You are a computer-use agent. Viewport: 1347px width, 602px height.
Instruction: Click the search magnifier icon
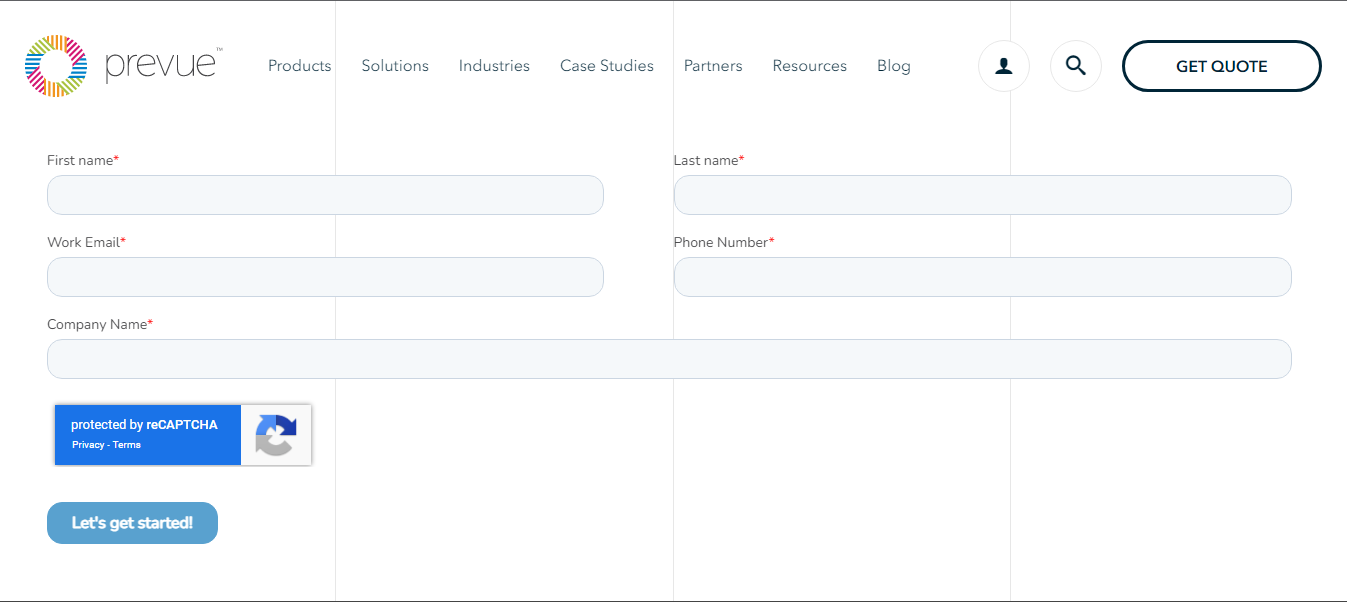(x=1075, y=65)
